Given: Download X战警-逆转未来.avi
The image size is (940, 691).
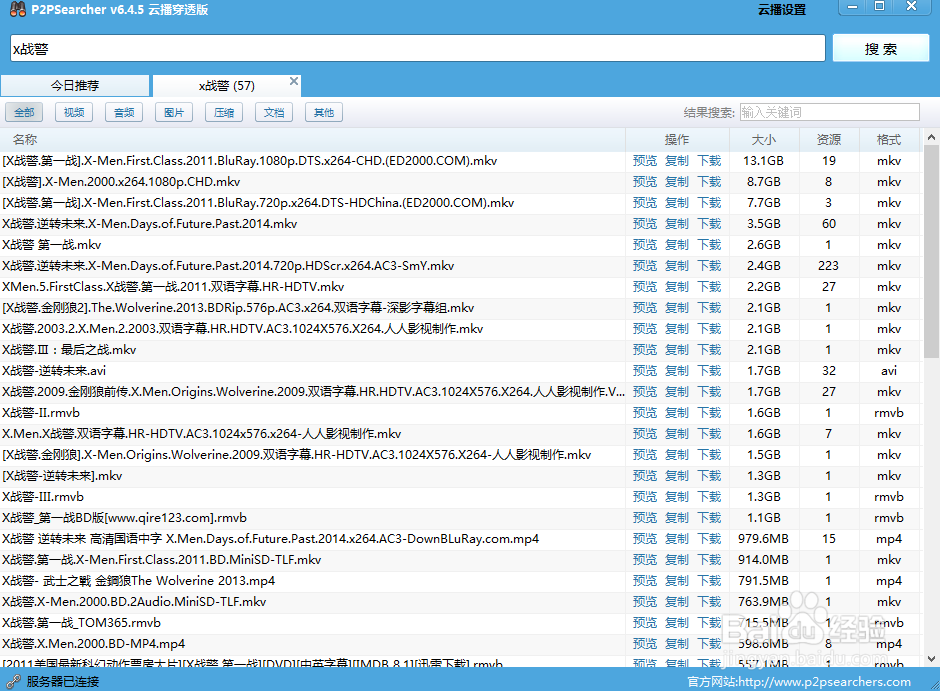Looking at the screenshot, I should click(709, 370).
